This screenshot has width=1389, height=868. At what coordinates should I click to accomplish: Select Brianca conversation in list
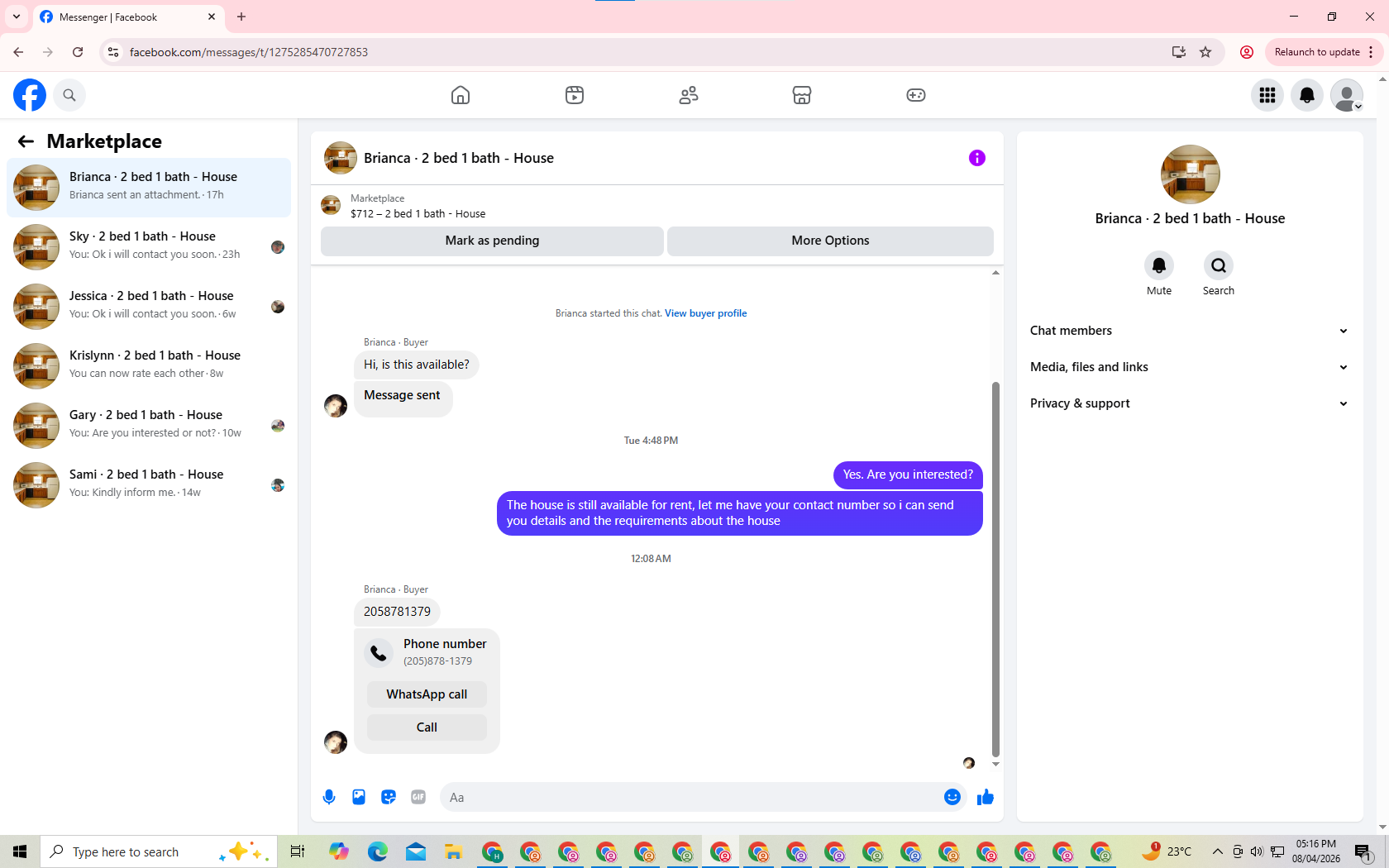[x=149, y=188]
